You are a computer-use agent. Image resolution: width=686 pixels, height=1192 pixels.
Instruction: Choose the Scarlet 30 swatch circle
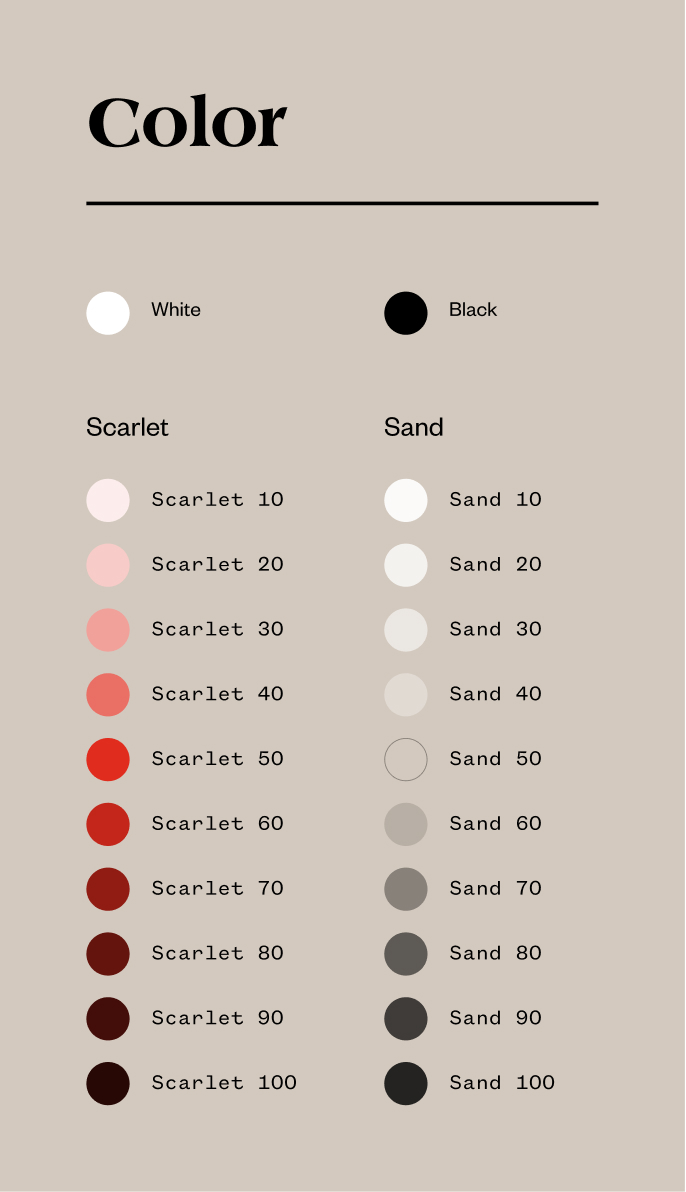[x=108, y=629]
